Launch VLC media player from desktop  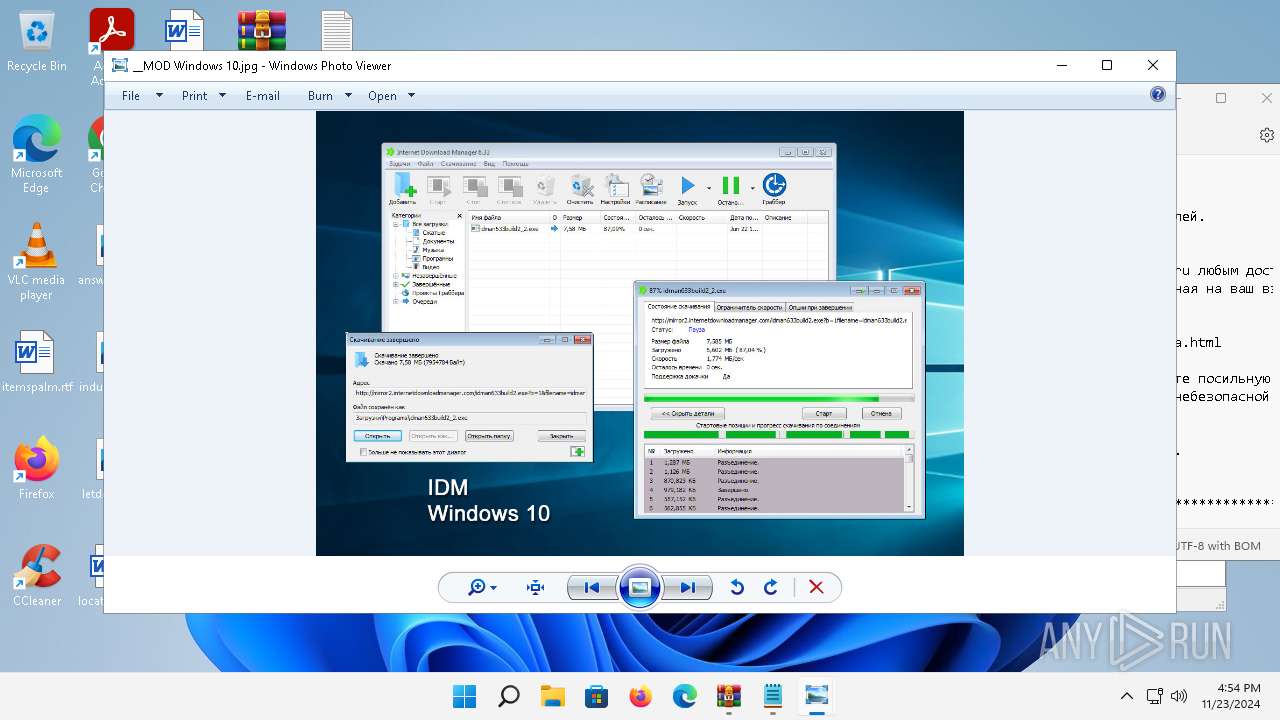pos(36,260)
